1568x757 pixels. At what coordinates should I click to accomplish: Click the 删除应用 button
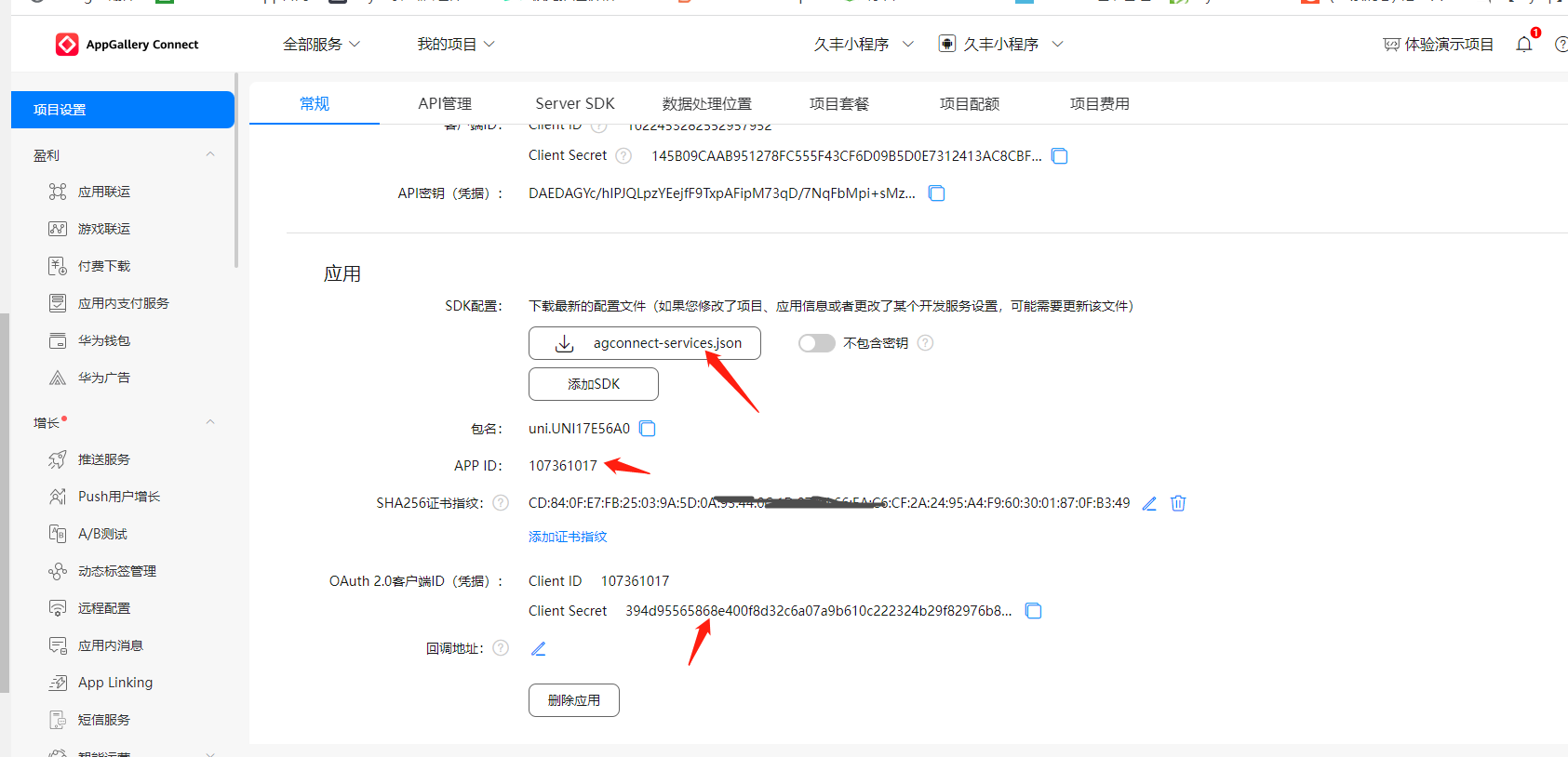coord(574,700)
